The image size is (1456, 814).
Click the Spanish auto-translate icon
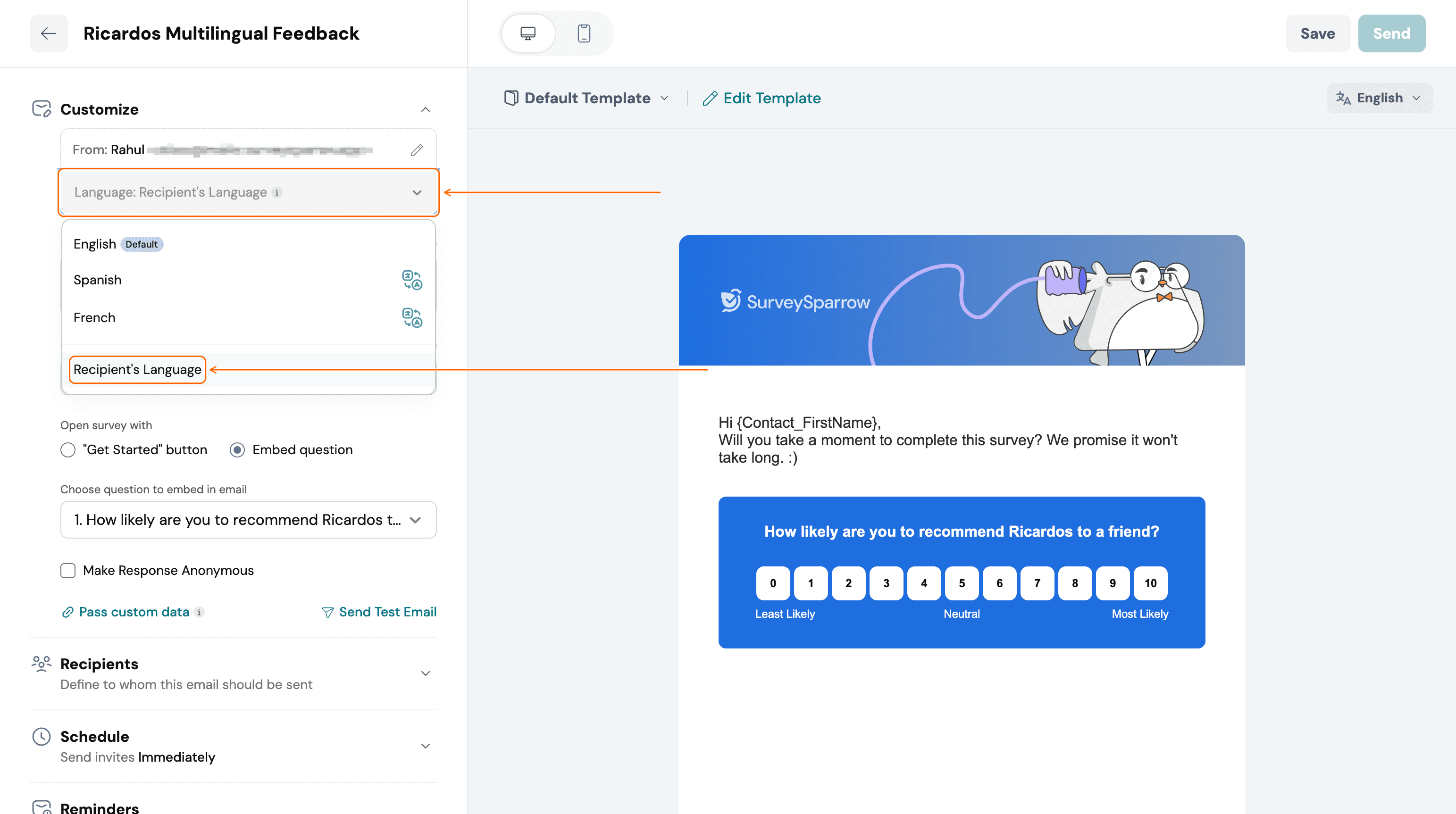pyautogui.click(x=412, y=280)
